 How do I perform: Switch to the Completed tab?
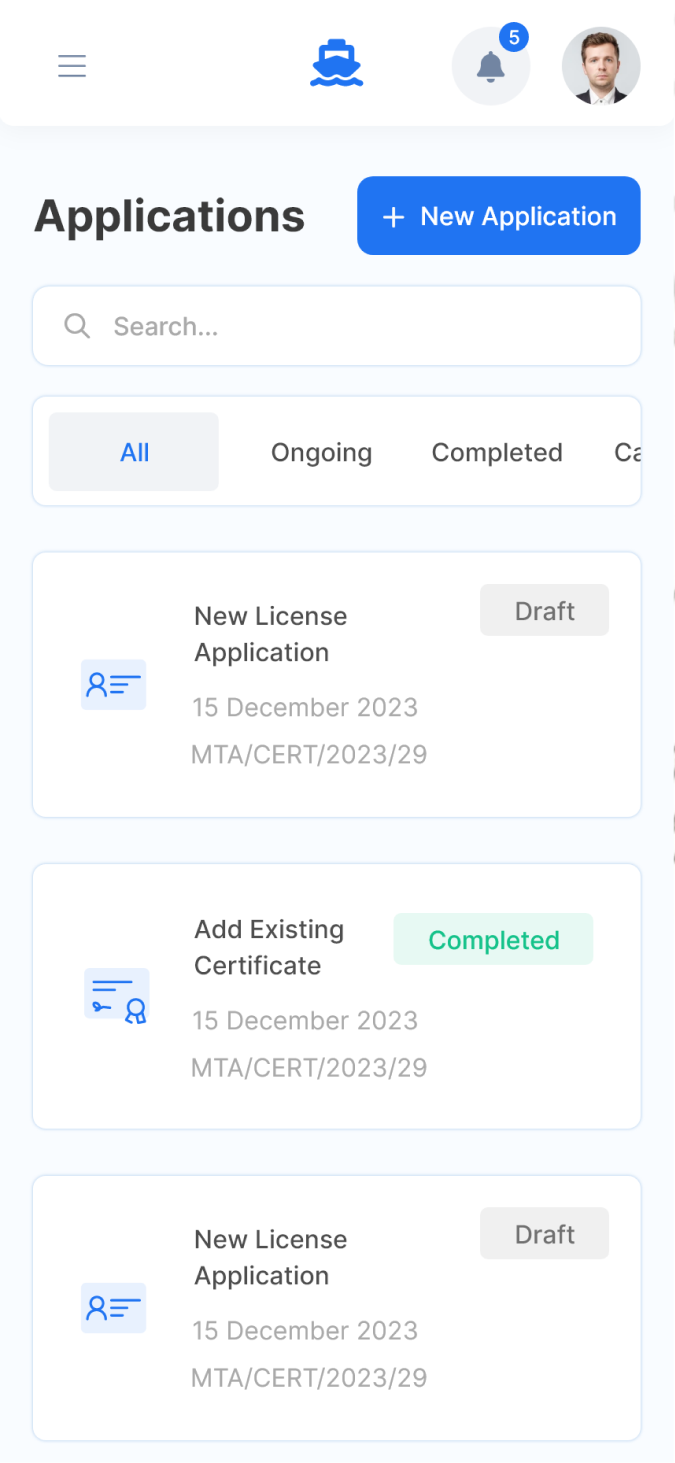click(497, 452)
